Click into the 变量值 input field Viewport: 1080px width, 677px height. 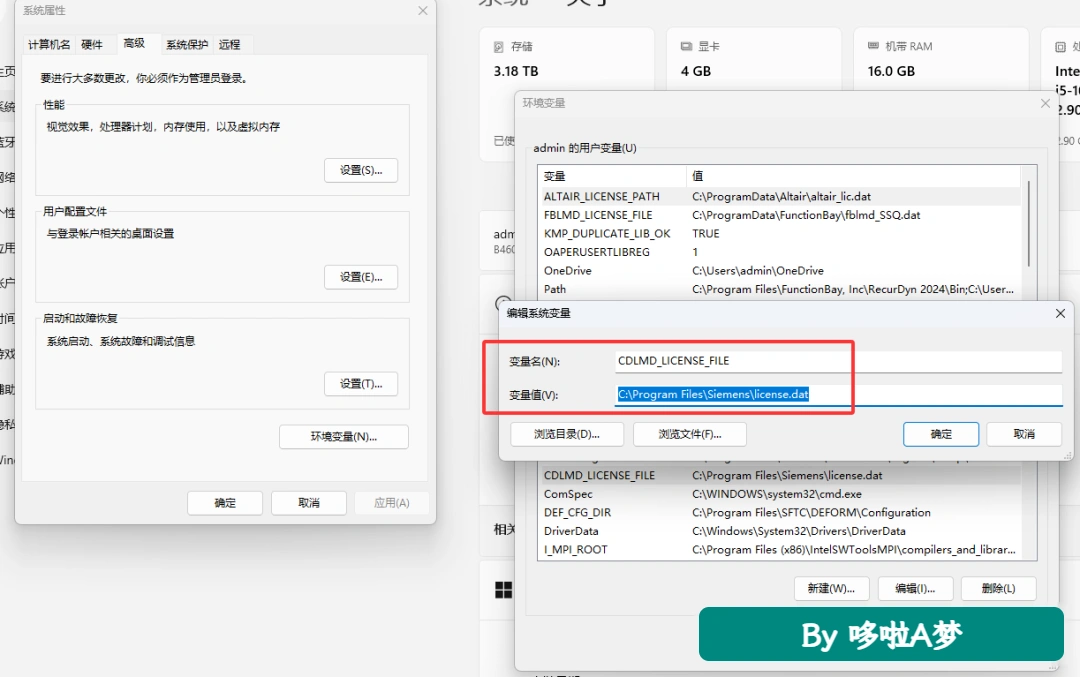[838, 395]
